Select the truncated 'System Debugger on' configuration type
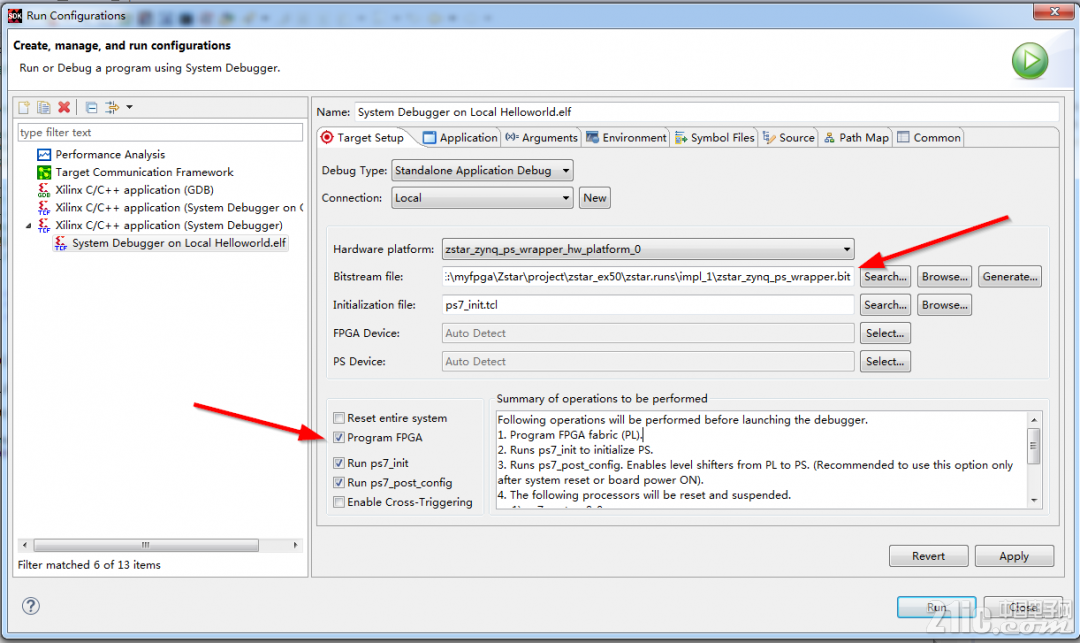The height and width of the screenshot is (643, 1080). click(x=179, y=208)
